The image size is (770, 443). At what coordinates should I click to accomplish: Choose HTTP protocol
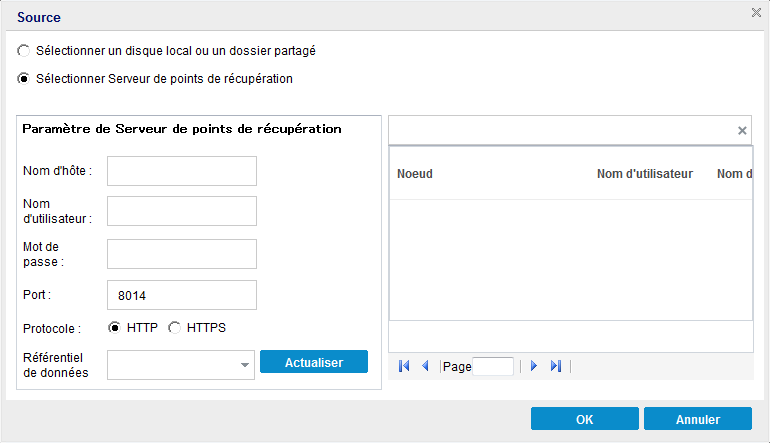tap(115, 327)
